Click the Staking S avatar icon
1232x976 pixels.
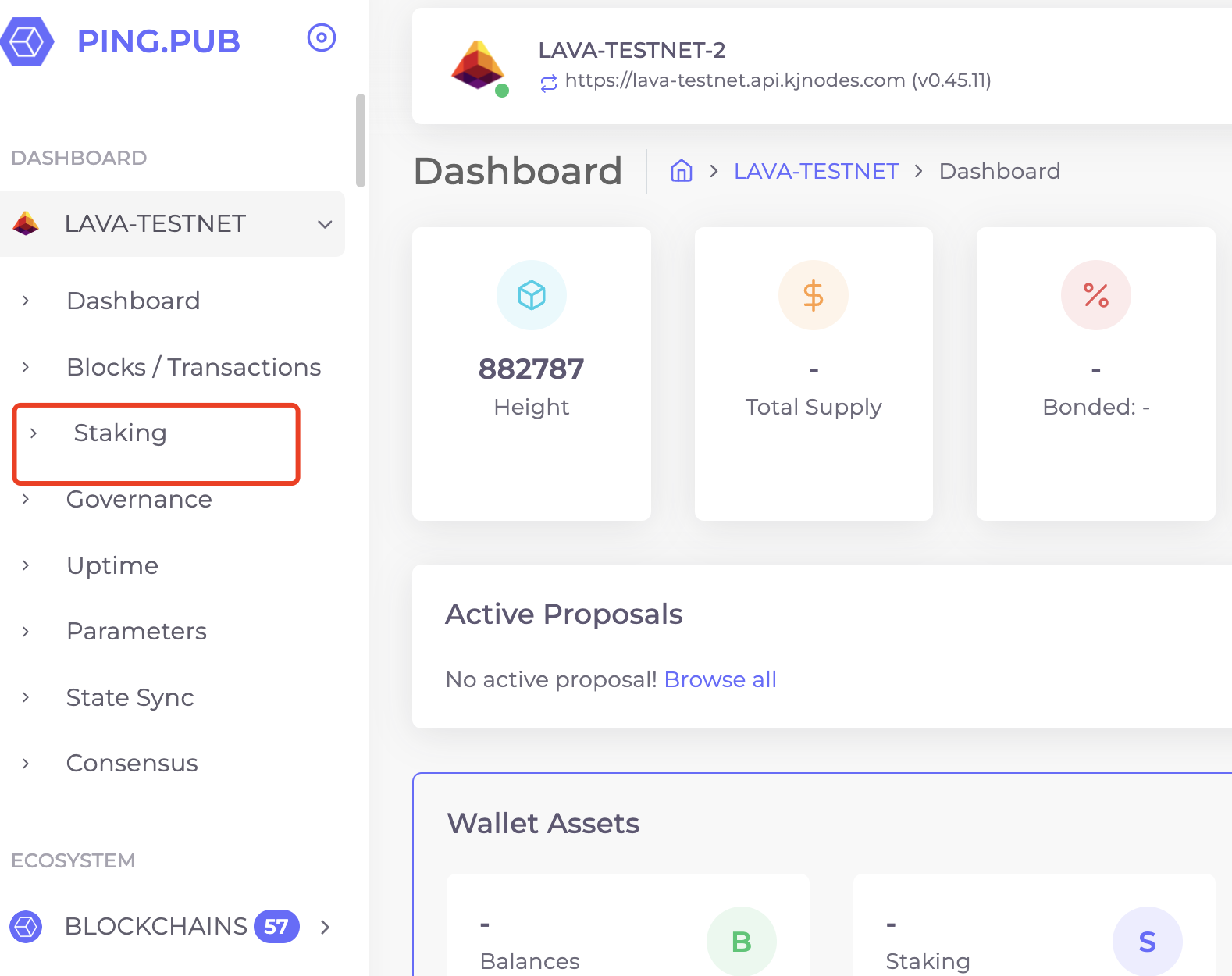point(1148,942)
